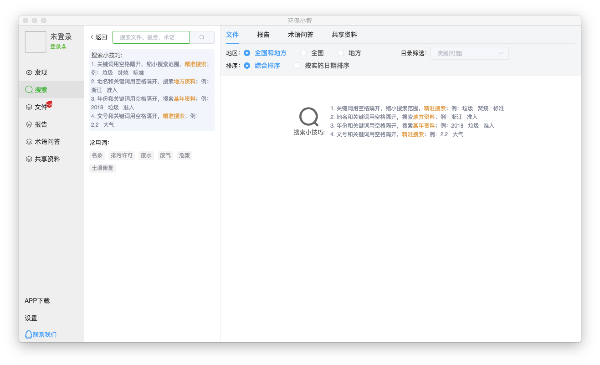Image resolution: width=600 pixels, height=365 pixels.
Task: Select the 全国和地方 region radio button
Action: (247, 53)
